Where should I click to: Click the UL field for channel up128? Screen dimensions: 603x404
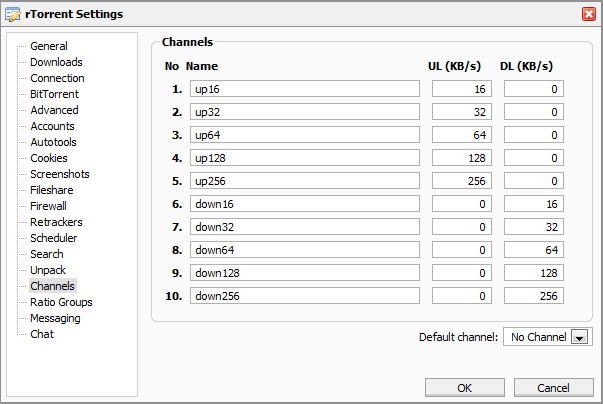[462, 158]
